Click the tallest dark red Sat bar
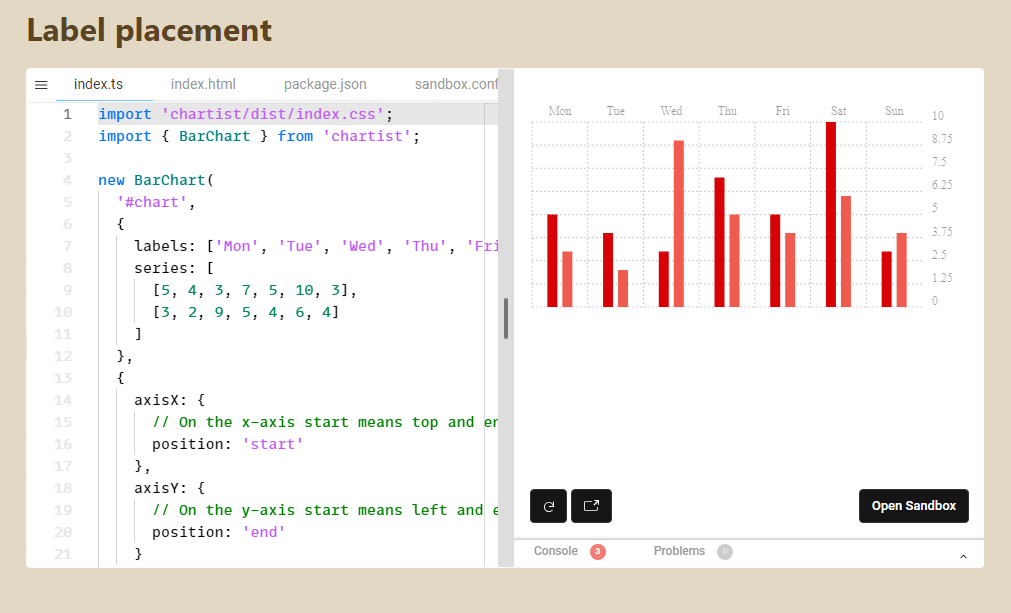This screenshot has width=1011, height=613. 830,214
